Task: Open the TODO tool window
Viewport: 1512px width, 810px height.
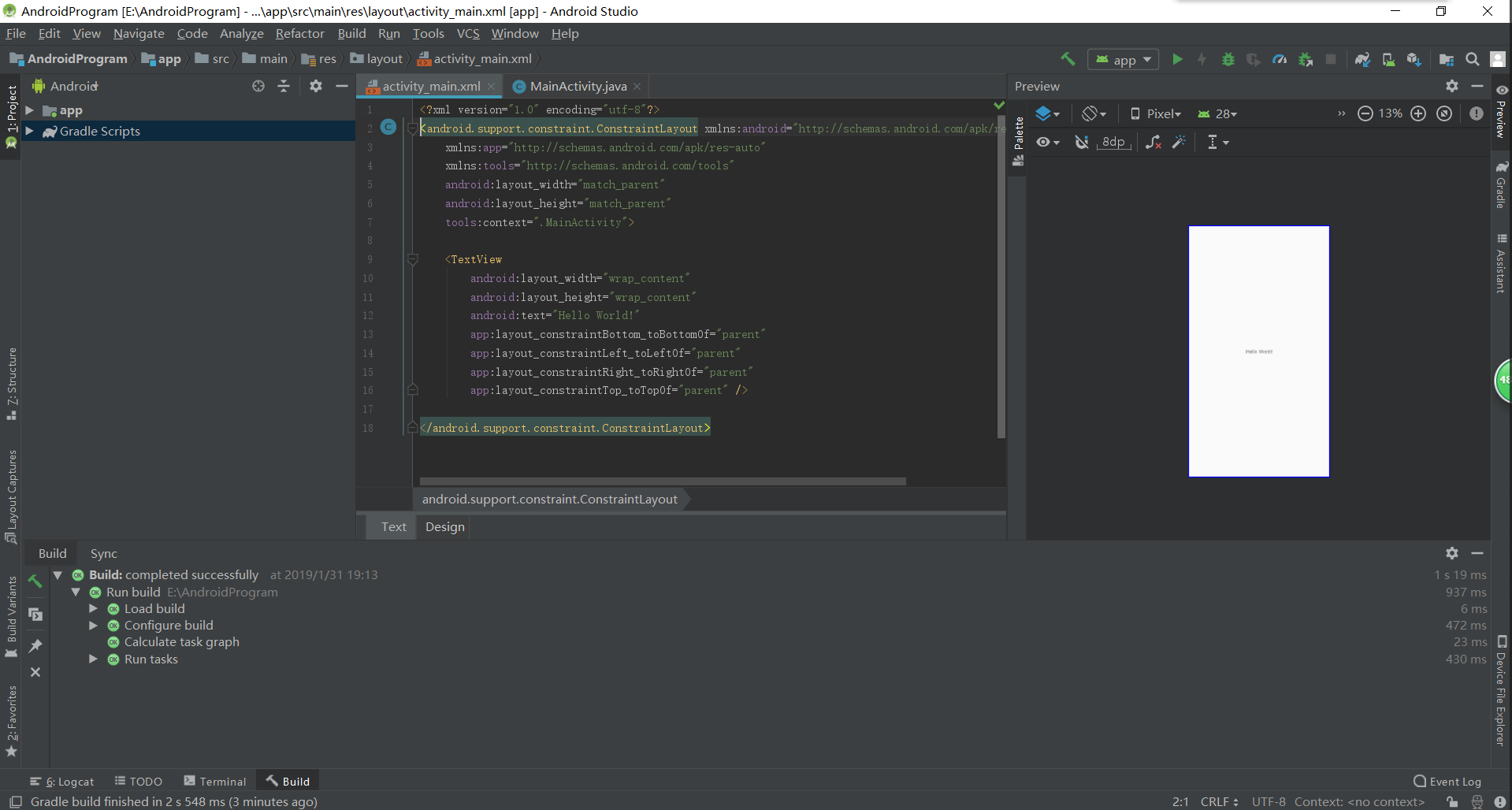Action: click(139, 781)
